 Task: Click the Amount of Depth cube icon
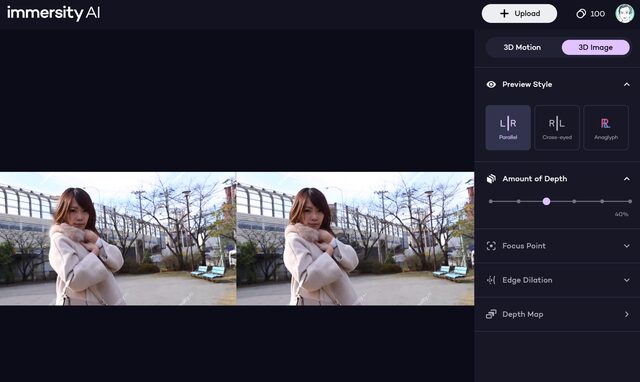pos(491,179)
